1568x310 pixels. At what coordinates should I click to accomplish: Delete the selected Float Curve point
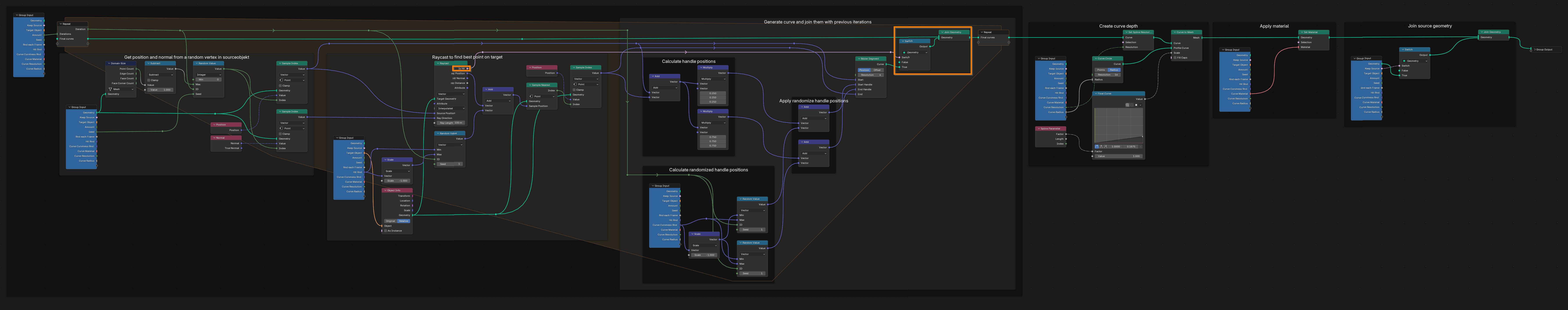[x=1141, y=147]
